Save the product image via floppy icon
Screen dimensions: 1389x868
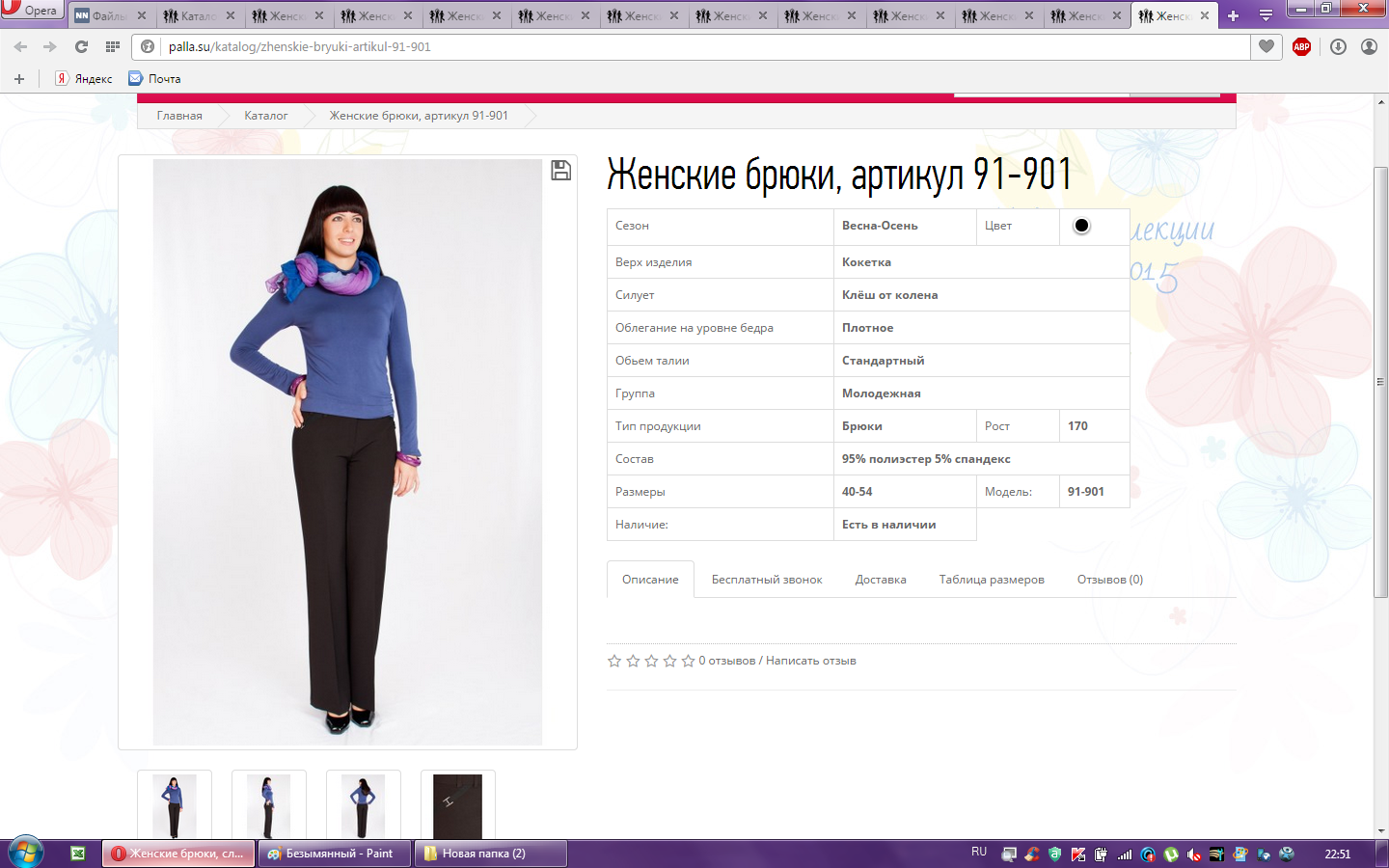coord(560,171)
